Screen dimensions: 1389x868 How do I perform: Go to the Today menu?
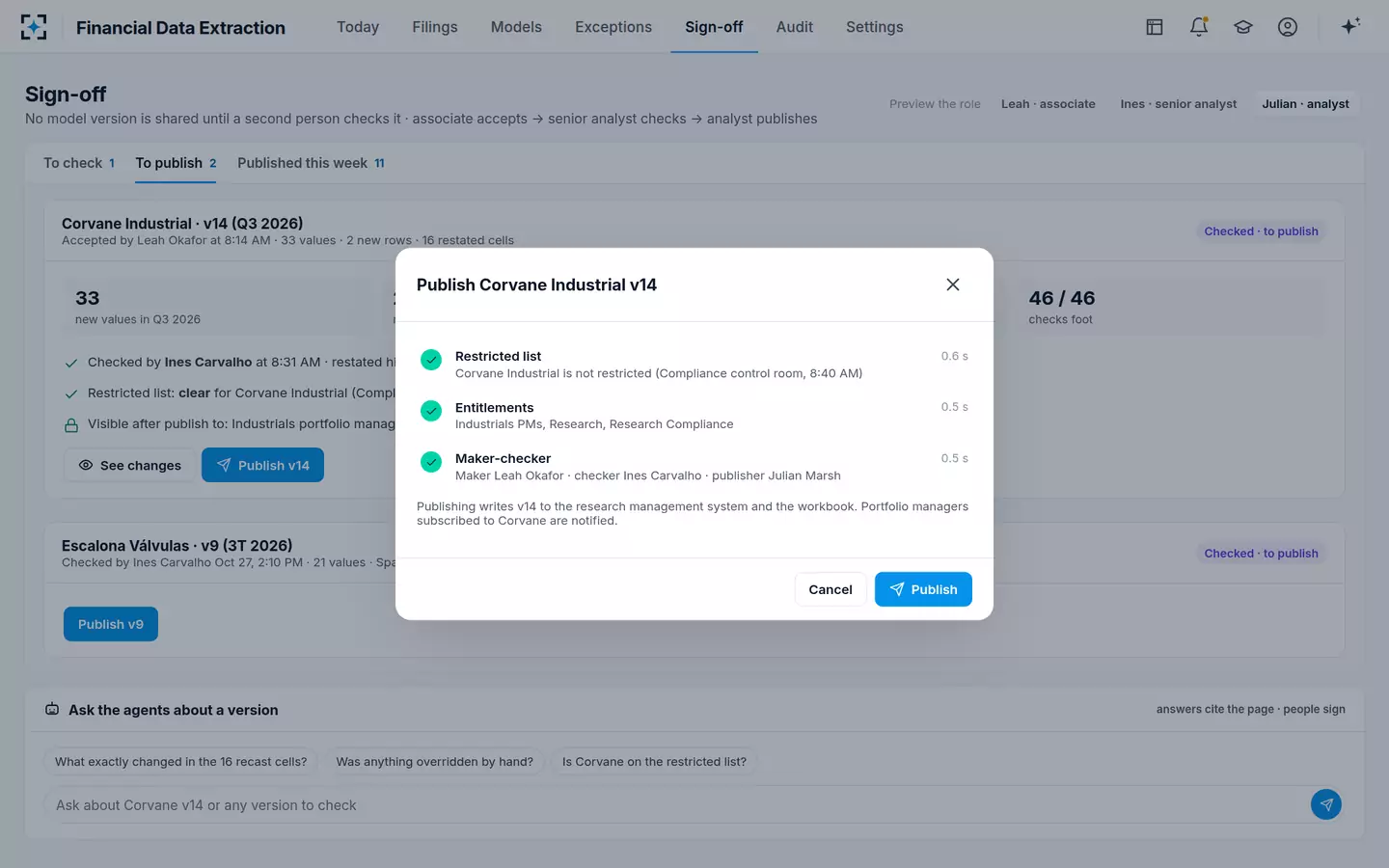click(358, 27)
